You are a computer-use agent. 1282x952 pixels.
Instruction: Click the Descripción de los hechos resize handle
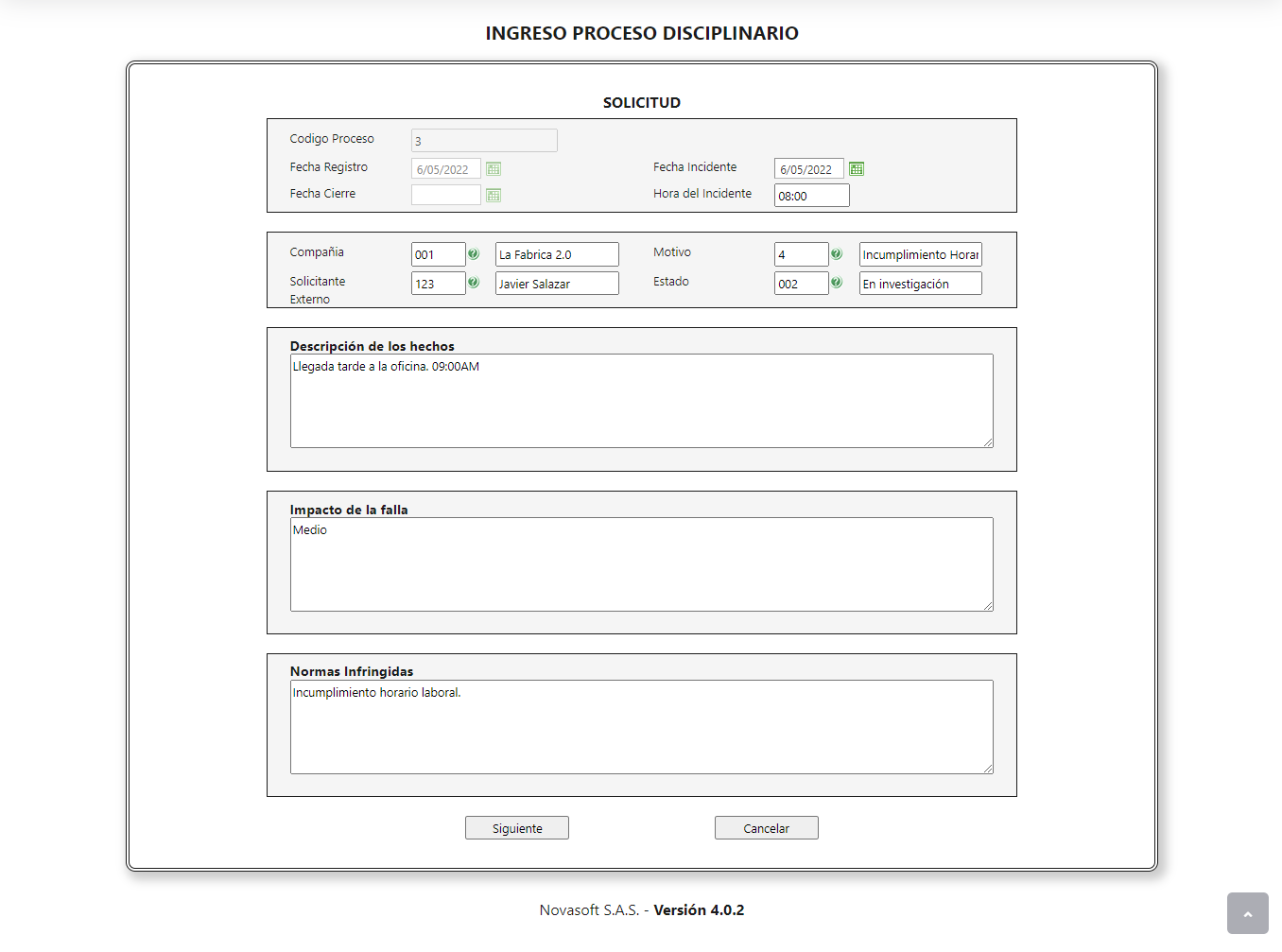[987, 441]
